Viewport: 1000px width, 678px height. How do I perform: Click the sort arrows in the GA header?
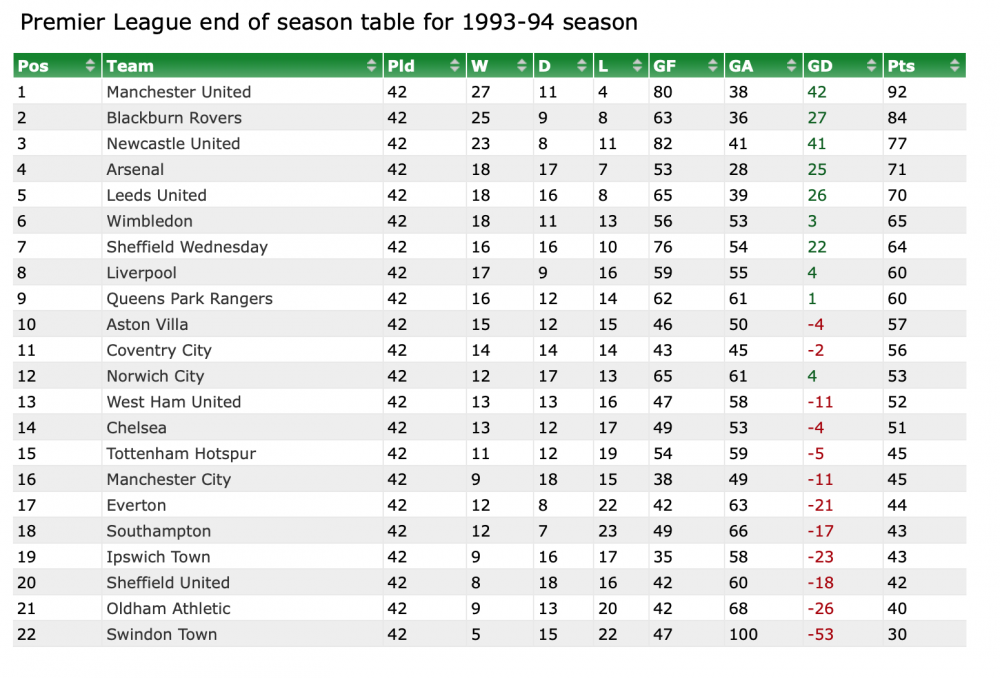tap(792, 66)
